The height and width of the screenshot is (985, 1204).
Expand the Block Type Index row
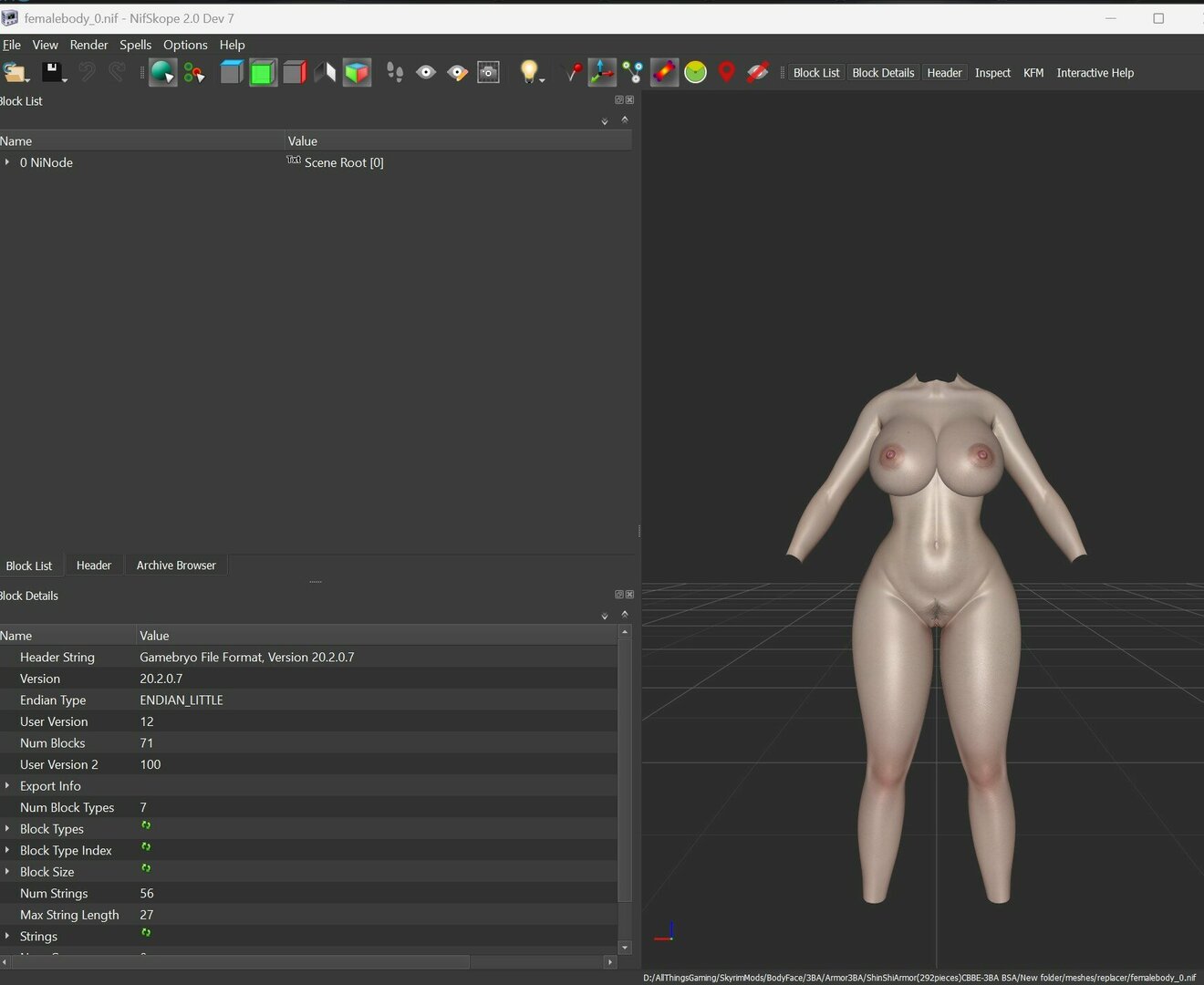(7, 850)
